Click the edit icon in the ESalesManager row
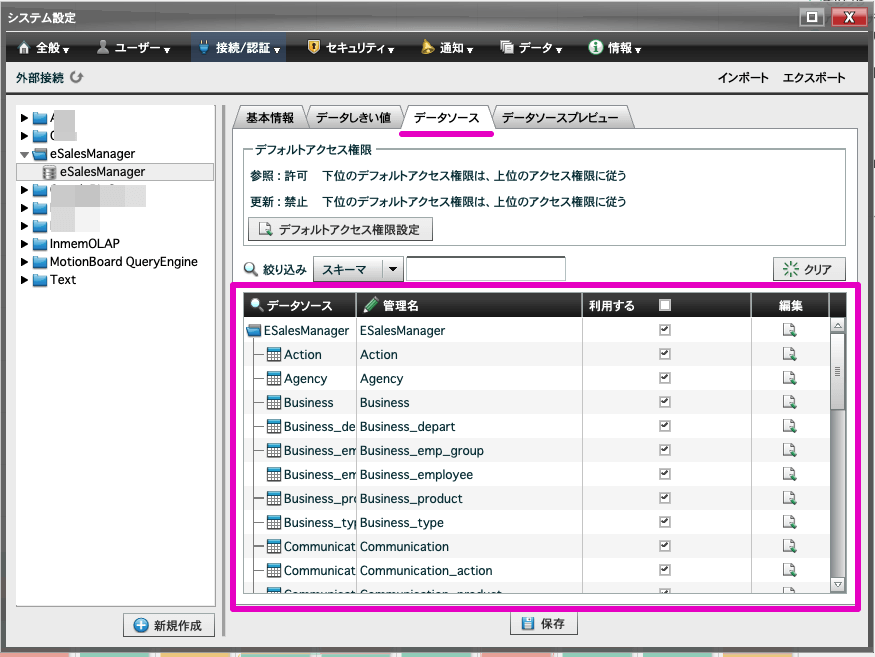The height and width of the screenshot is (657, 875). click(789, 330)
